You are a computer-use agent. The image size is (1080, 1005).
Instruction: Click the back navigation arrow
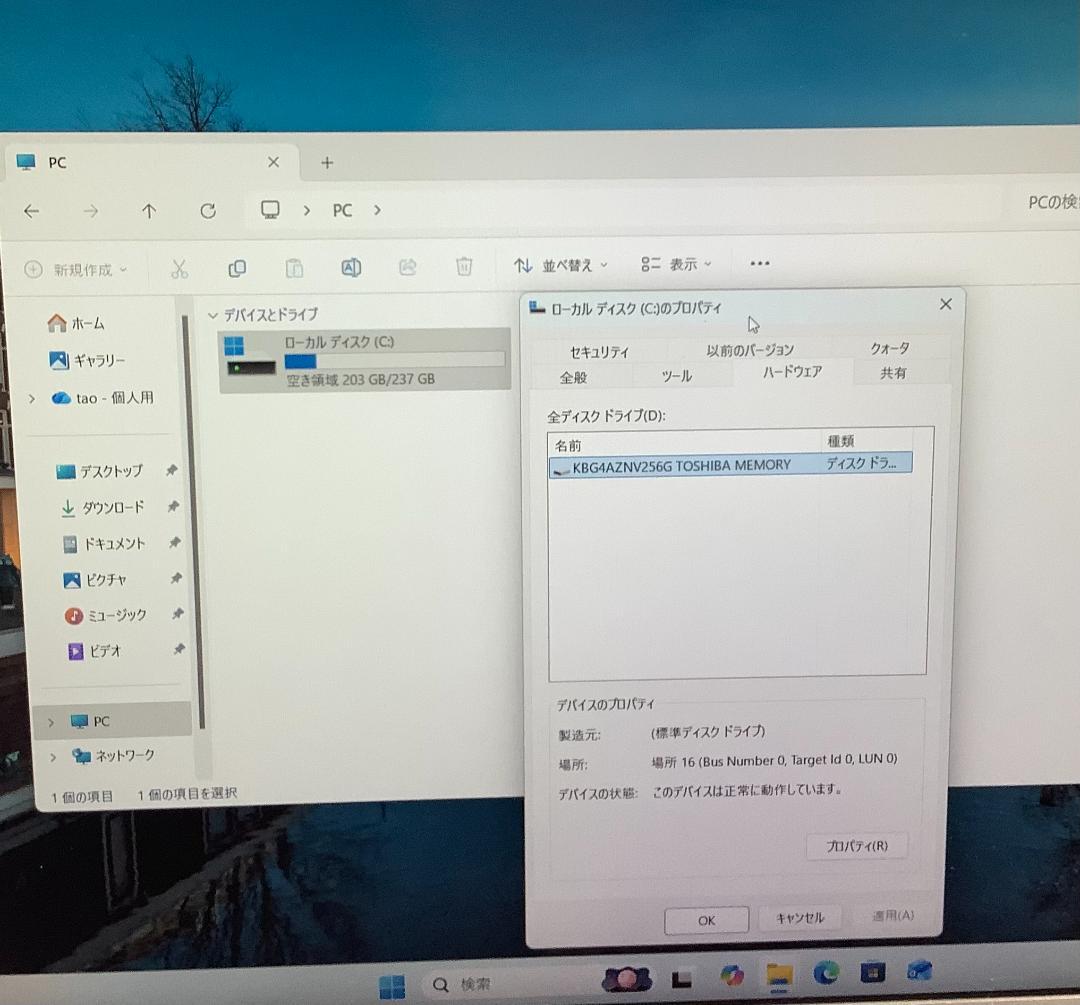pyautogui.click(x=32, y=211)
